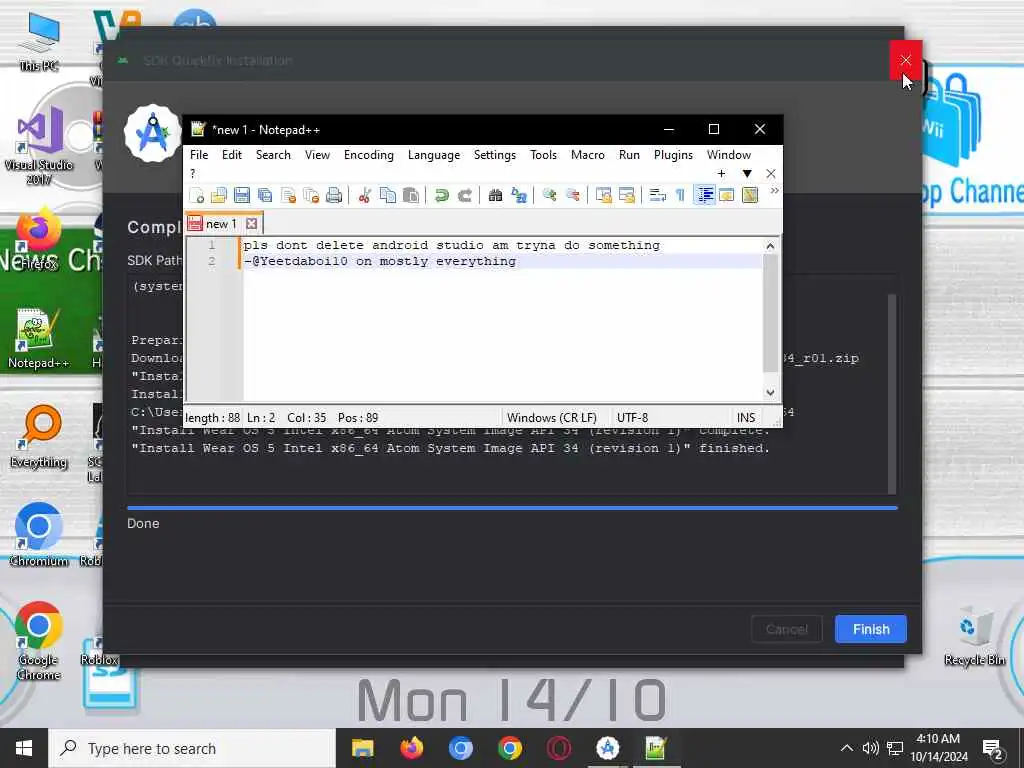Copy selection using the toolbar Copy icon
This screenshot has width=1024, height=768.
387,195
